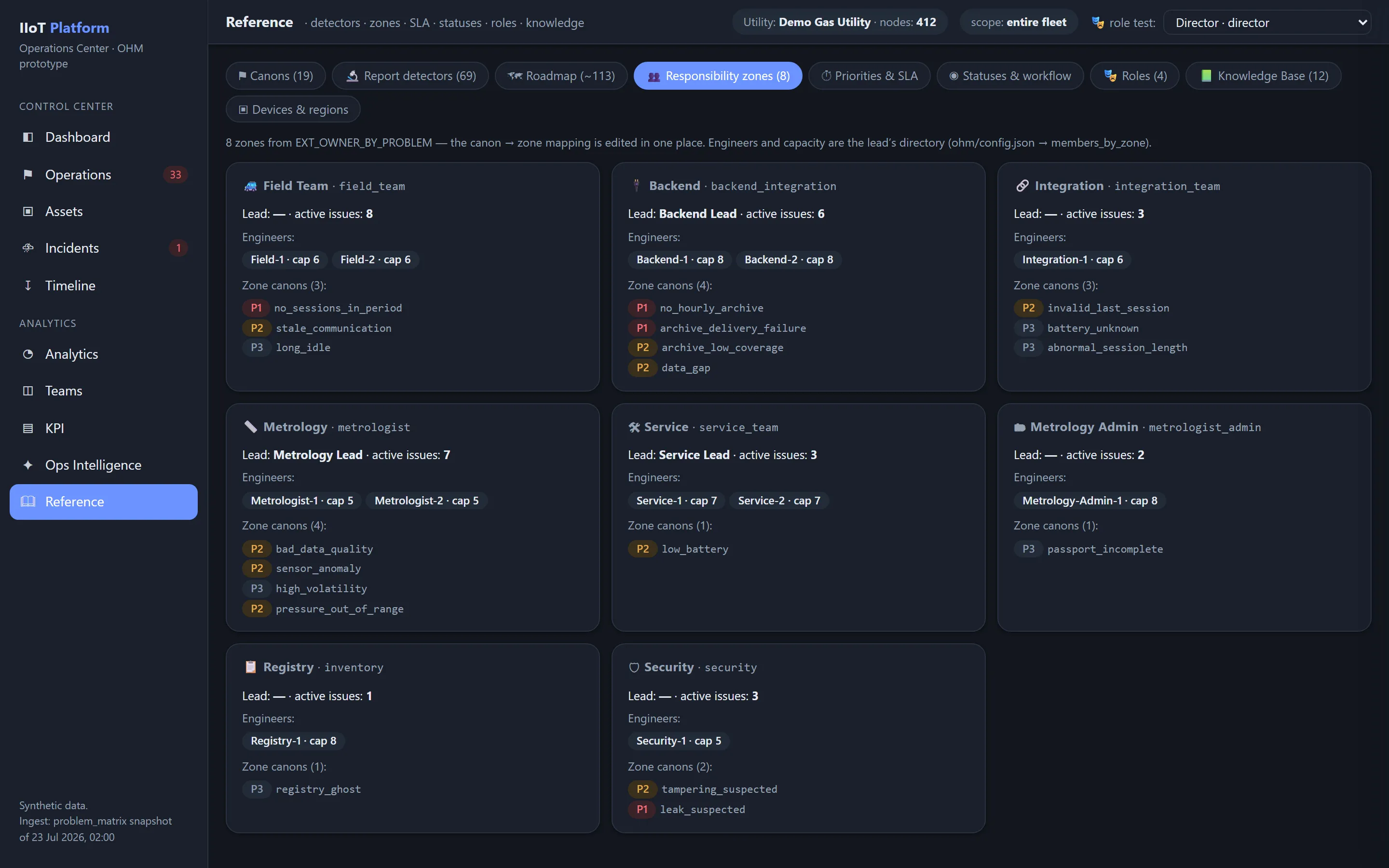Viewport: 1389px width, 868px height.
Task: Click the Metrology-Admin-1 · cap 8 chip
Action: 1089,501
